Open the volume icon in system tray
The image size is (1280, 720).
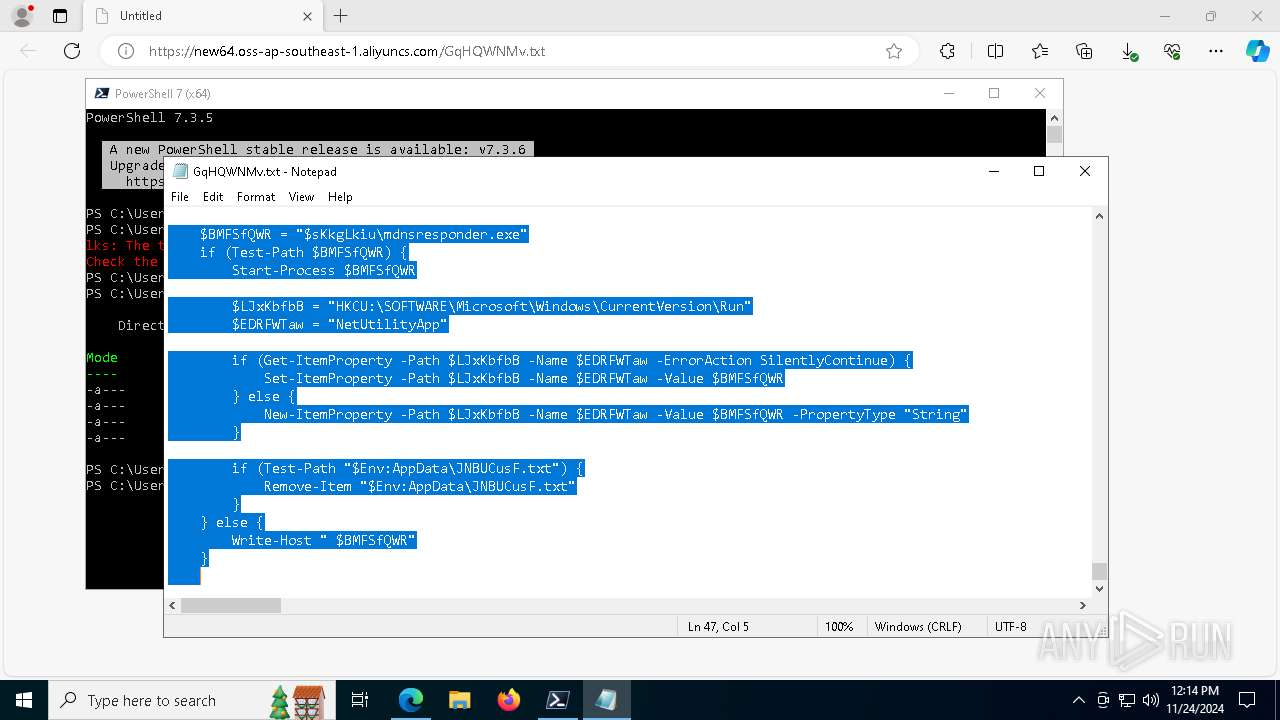(x=1150, y=700)
